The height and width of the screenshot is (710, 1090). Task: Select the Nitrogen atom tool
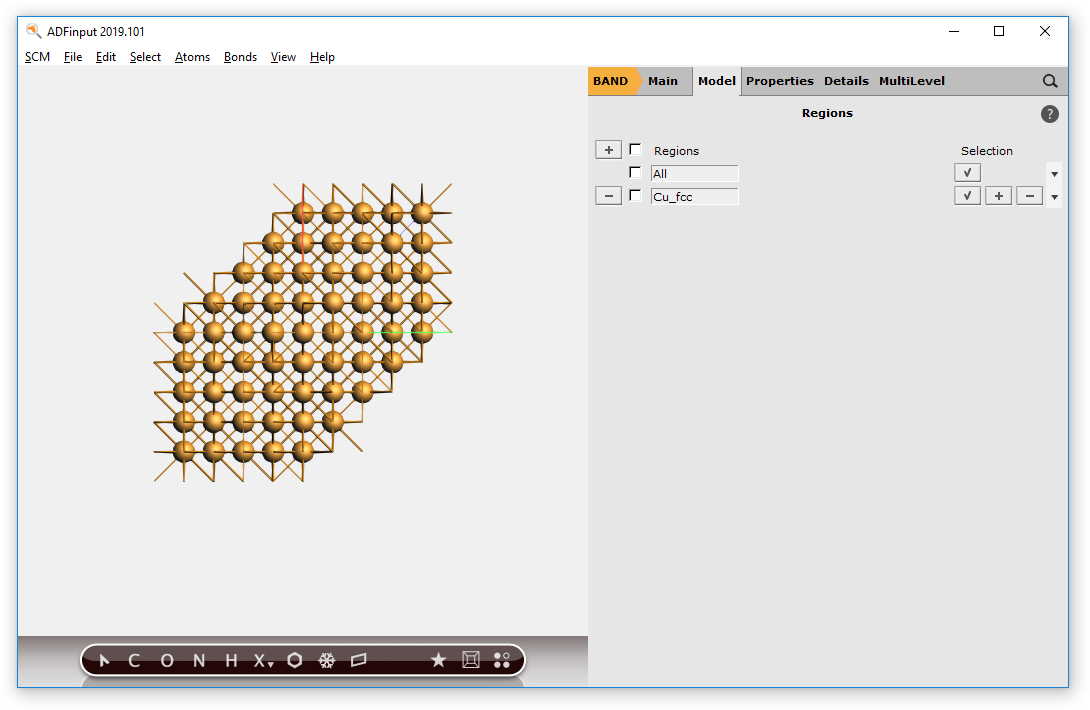point(198,660)
